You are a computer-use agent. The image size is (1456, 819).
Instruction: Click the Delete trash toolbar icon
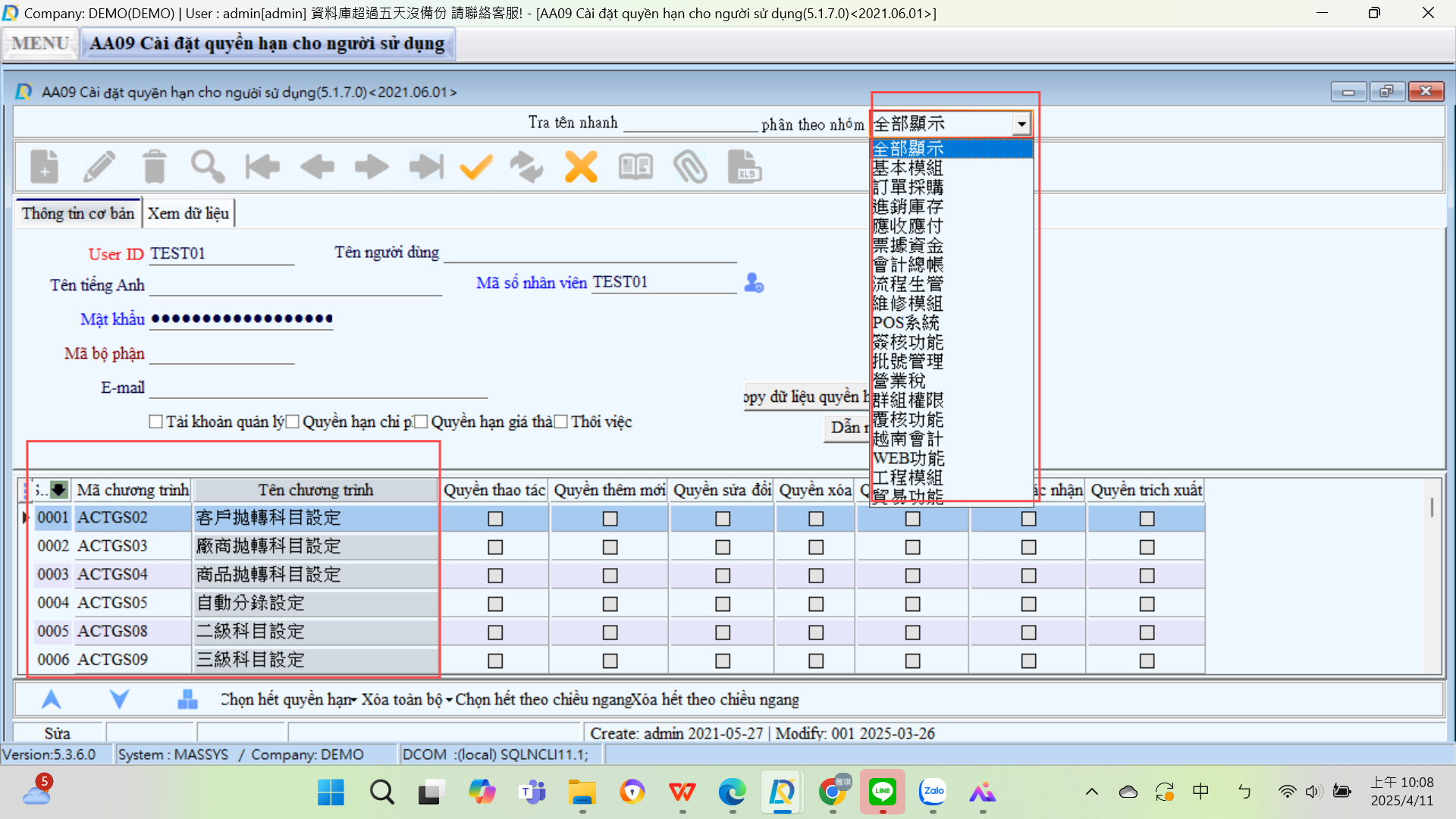click(155, 166)
